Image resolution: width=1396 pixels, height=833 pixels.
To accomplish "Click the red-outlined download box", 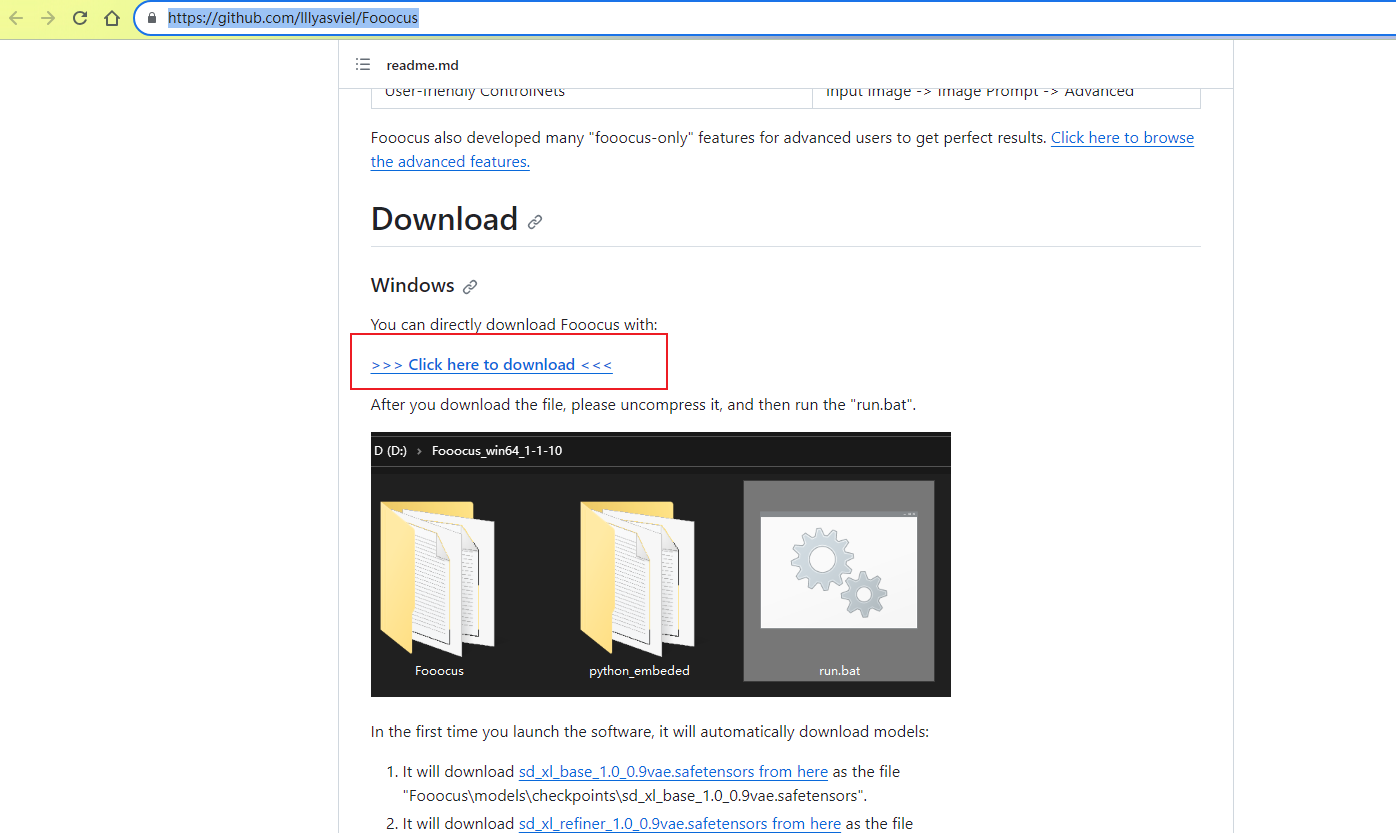I will pos(508,361).
